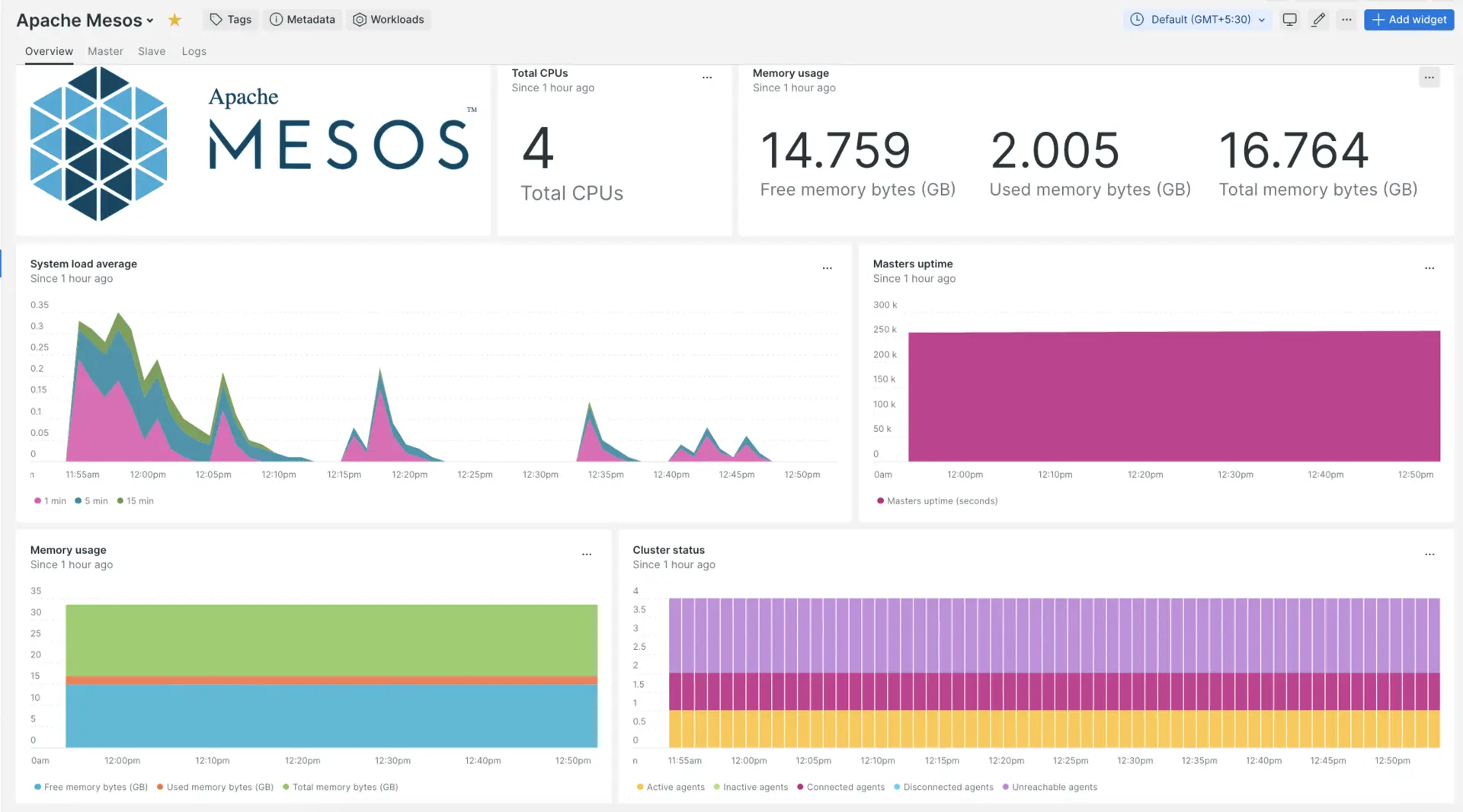Image resolution: width=1463 pixels, height=812 pixels.
Task: Open the Workloads button
Action: click(389, 20)
